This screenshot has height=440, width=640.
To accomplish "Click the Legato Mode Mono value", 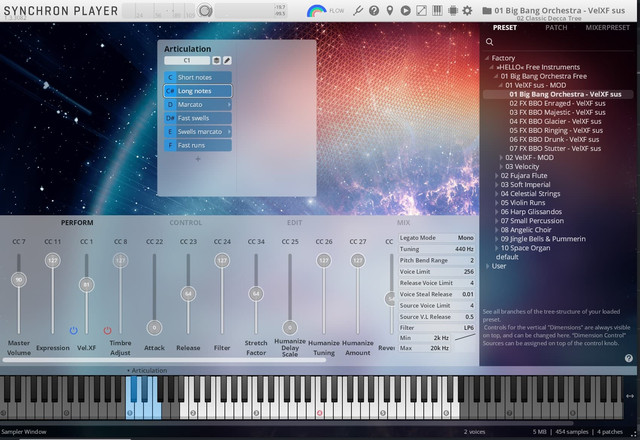I will [465, 238].
